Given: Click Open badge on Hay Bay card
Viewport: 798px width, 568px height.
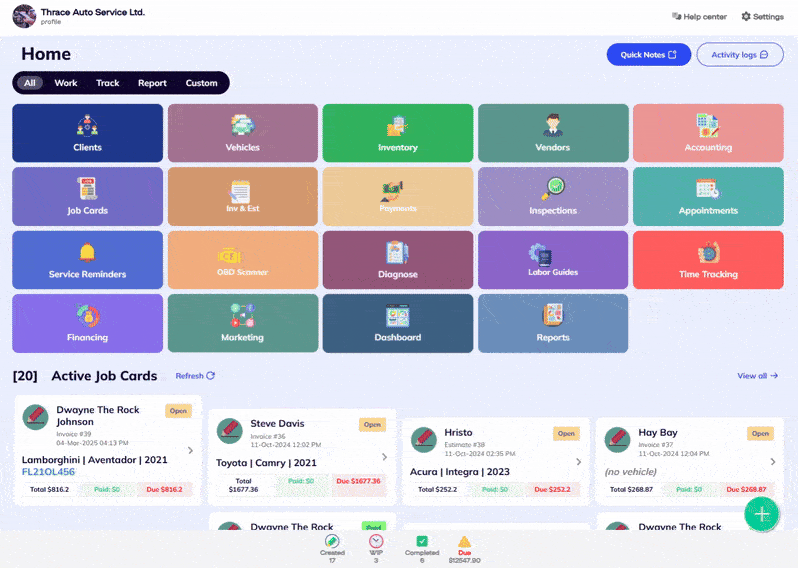Looking at the screenshot, I should 760,434.
